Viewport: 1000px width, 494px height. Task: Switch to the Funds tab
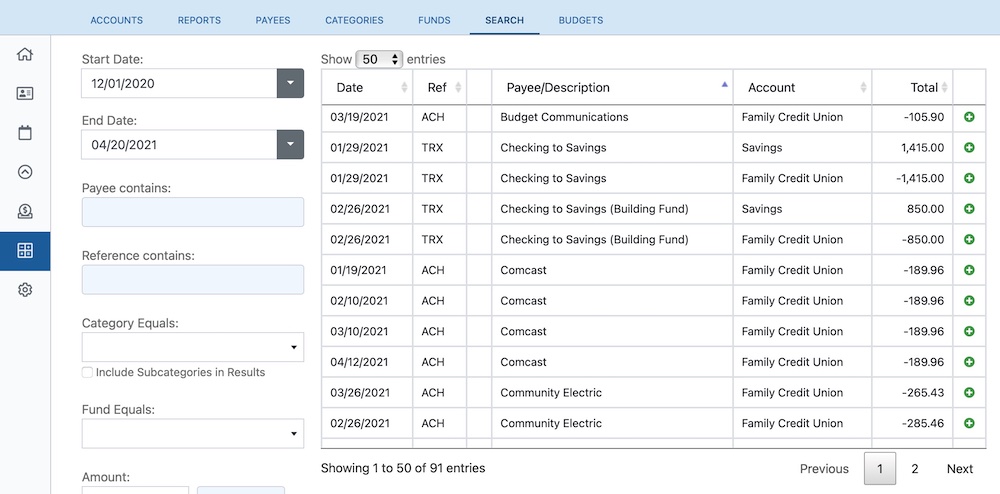[x=434, y=20]
